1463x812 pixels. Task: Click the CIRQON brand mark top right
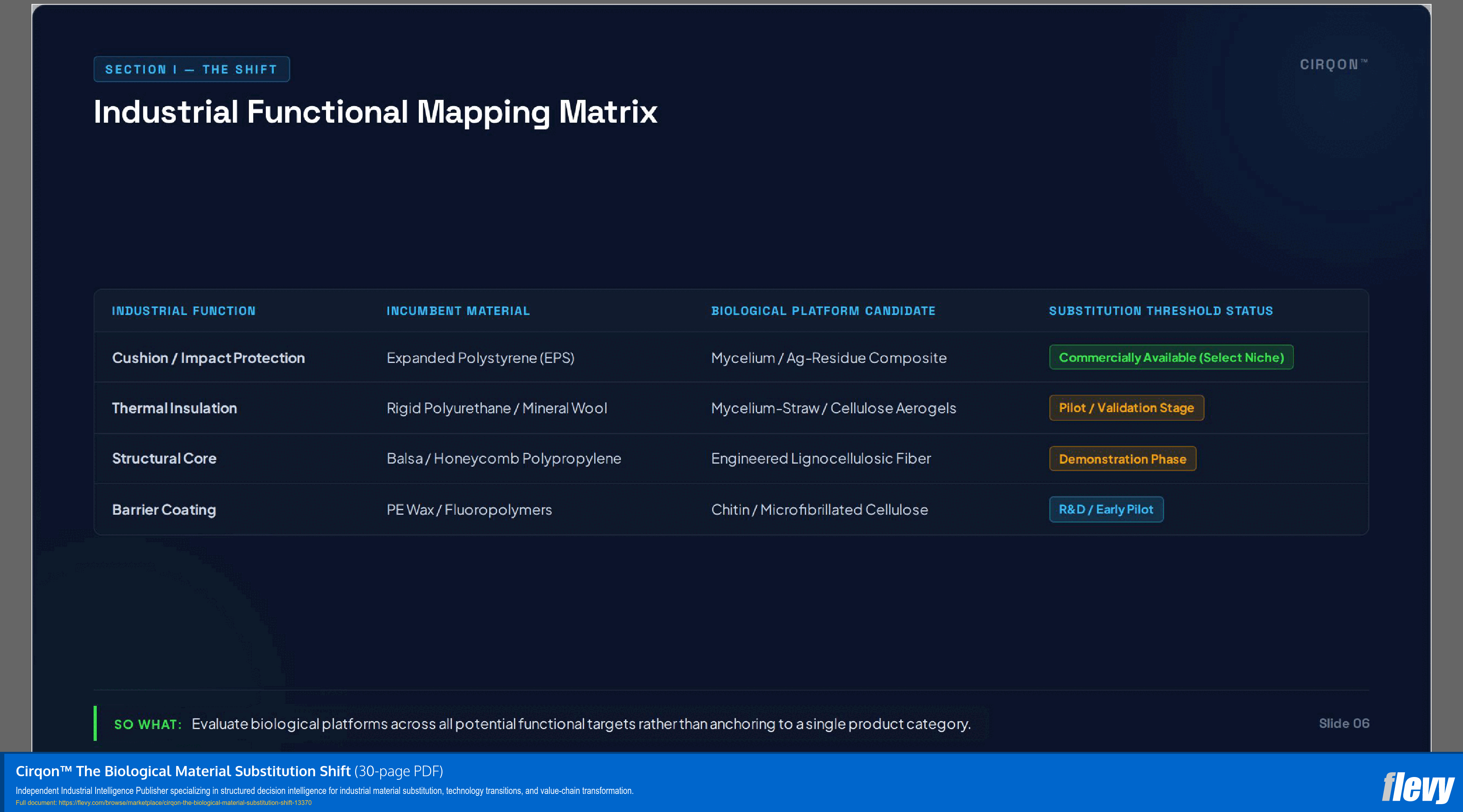click(1334, 64)
